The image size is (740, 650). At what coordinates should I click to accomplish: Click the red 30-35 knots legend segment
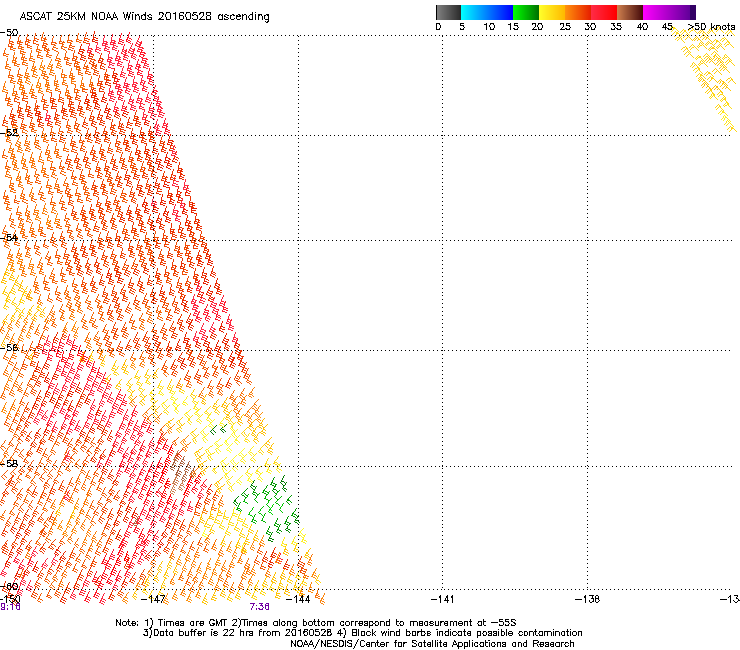tap(604, 12)
